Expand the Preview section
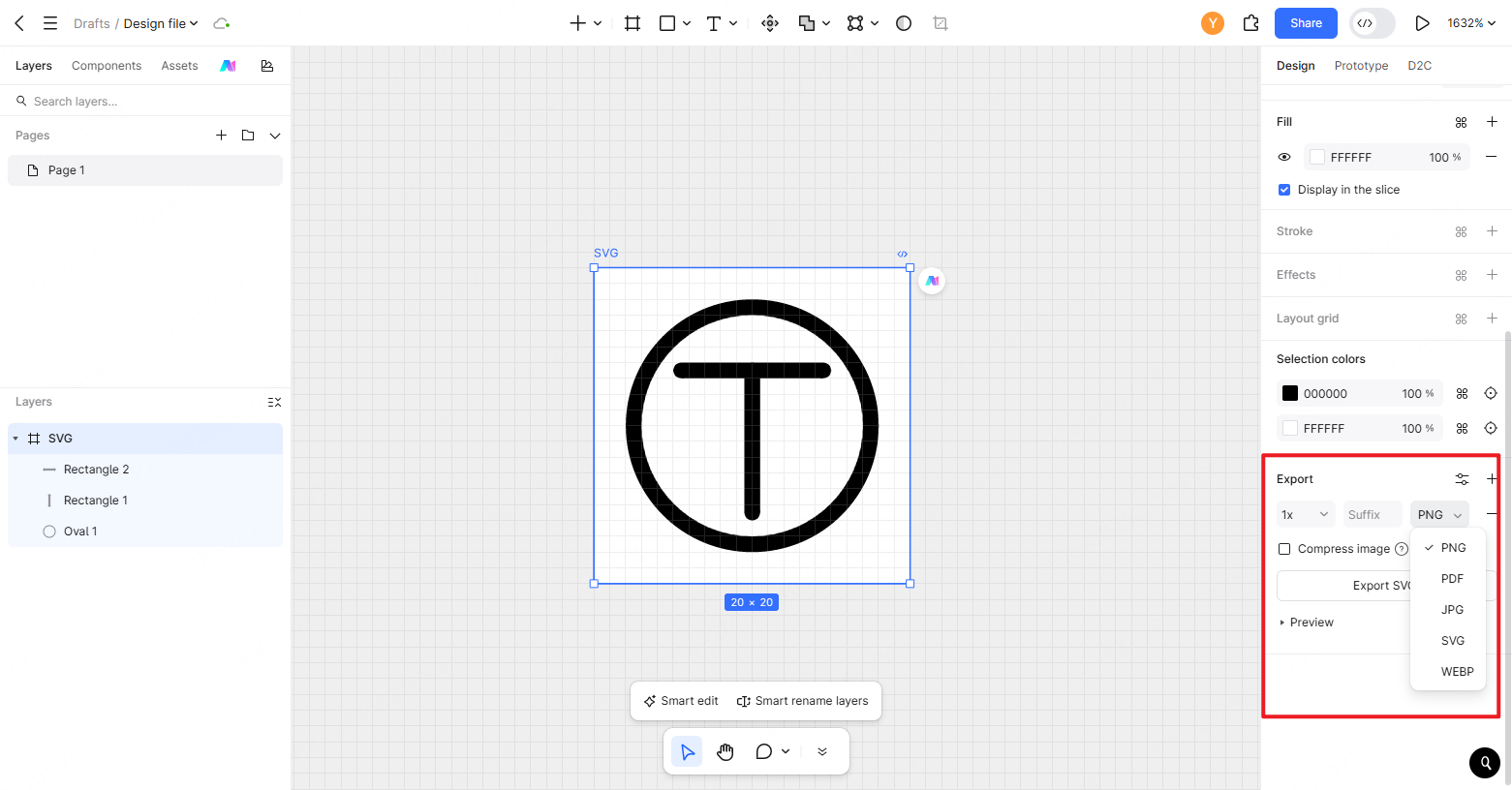 click(1307, 623)
